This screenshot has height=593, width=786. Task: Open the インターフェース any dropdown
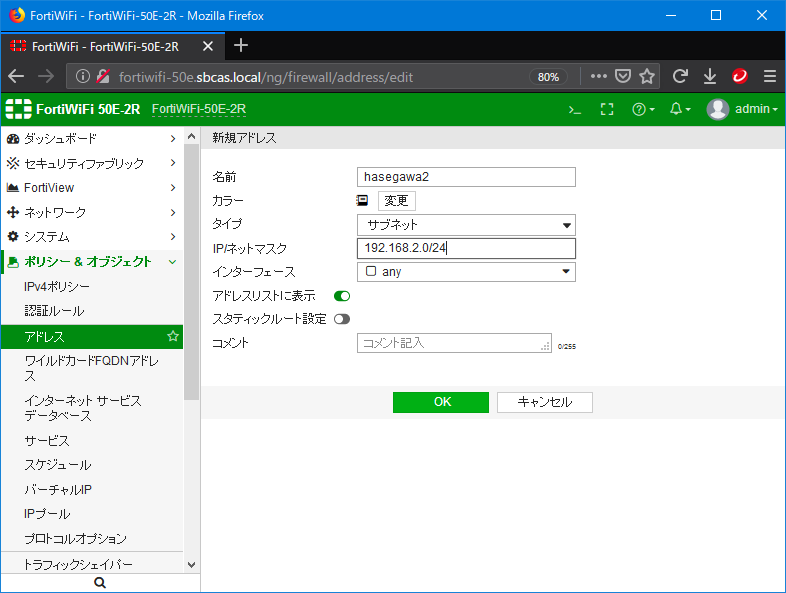click(x=466, y=272)
